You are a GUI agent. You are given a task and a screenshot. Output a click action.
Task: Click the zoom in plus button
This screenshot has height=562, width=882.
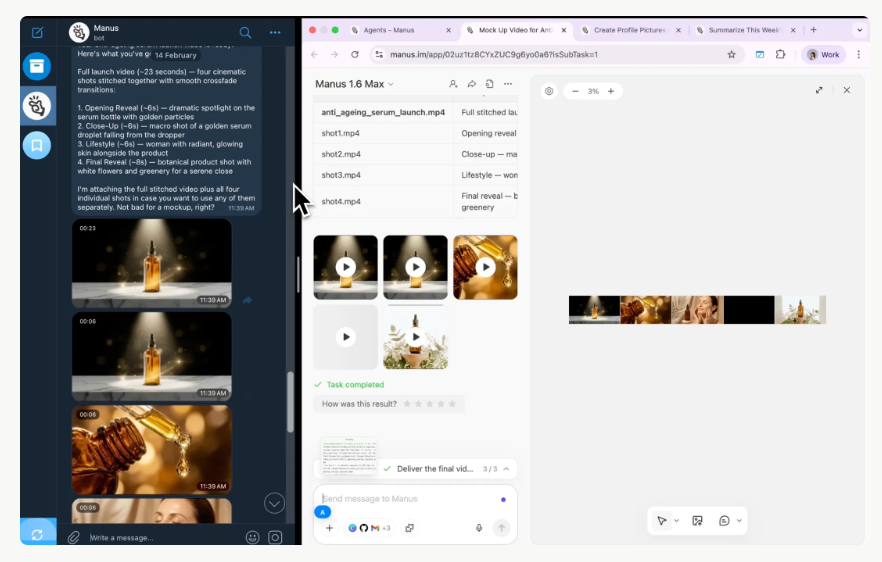[611, 91]
